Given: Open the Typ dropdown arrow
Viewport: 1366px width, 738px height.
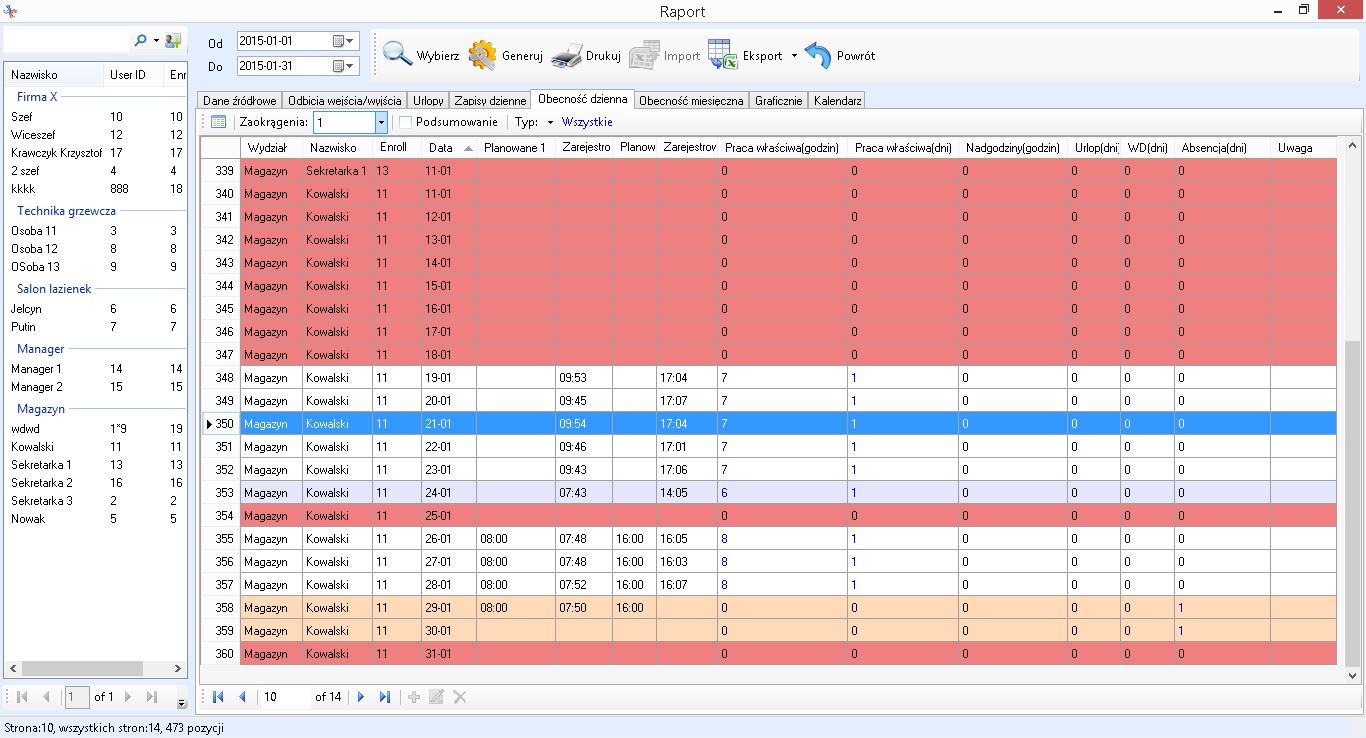Looking at the screenshot, I should (x=550, y=123).
